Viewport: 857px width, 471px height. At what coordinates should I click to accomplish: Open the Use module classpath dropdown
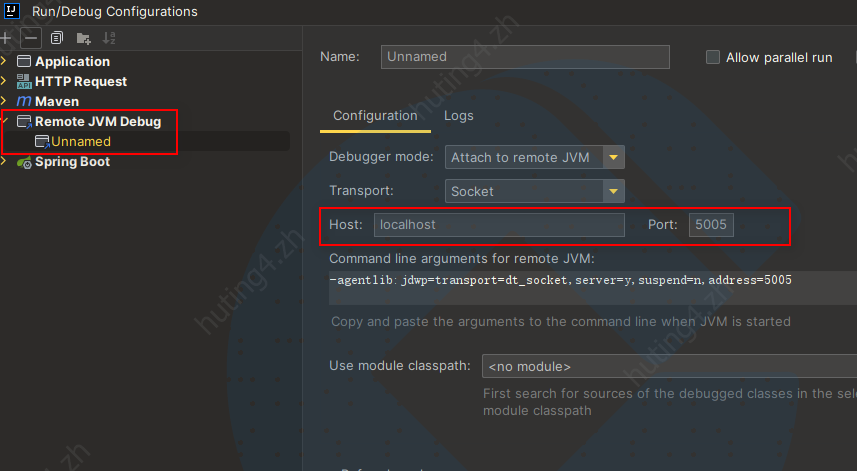click(670, 366)
